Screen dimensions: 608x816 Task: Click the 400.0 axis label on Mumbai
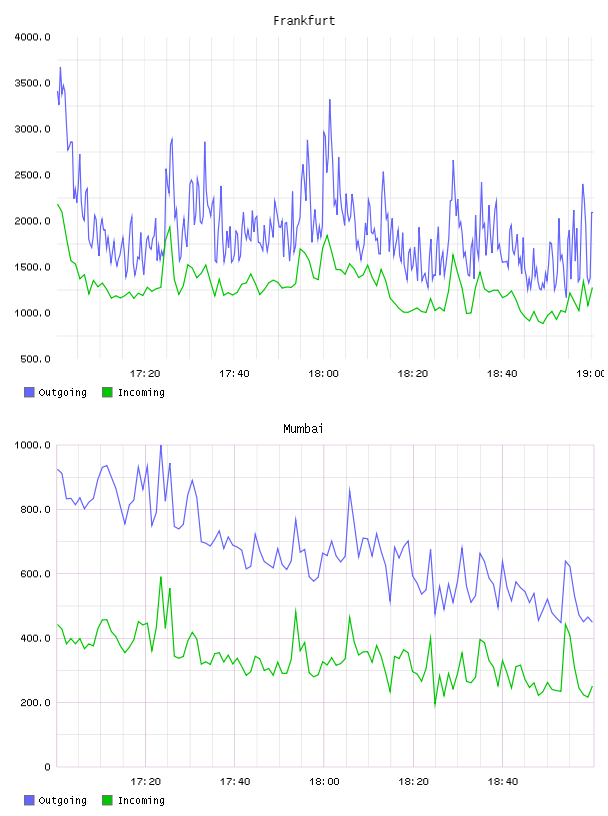point(35,639)
